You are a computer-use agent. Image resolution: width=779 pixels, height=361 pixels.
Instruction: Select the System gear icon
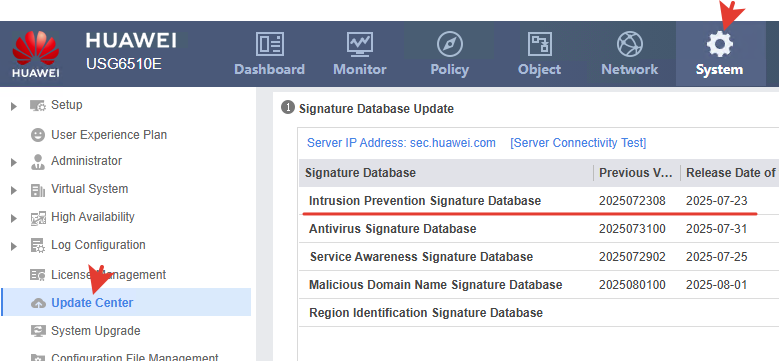point(719,44)
